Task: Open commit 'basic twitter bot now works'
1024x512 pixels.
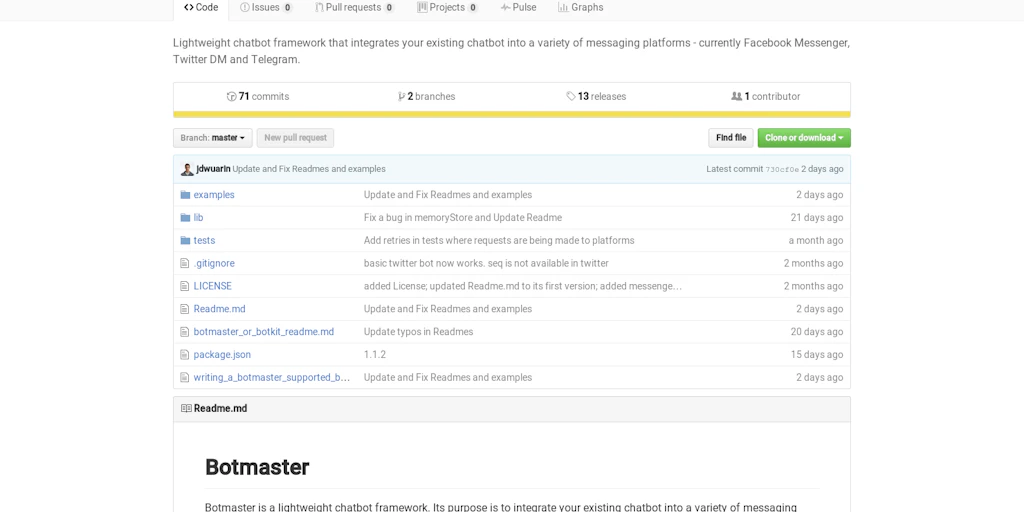Action: [486, 263]
